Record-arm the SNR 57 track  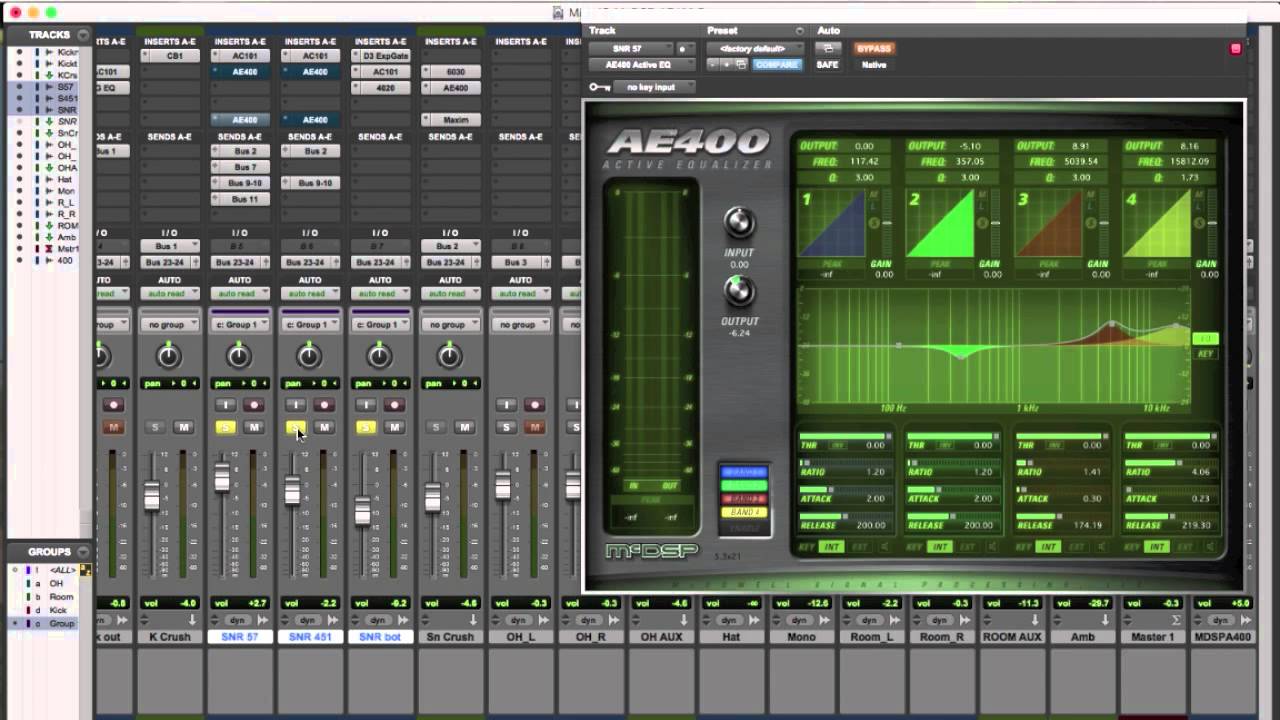pos(253,405)
